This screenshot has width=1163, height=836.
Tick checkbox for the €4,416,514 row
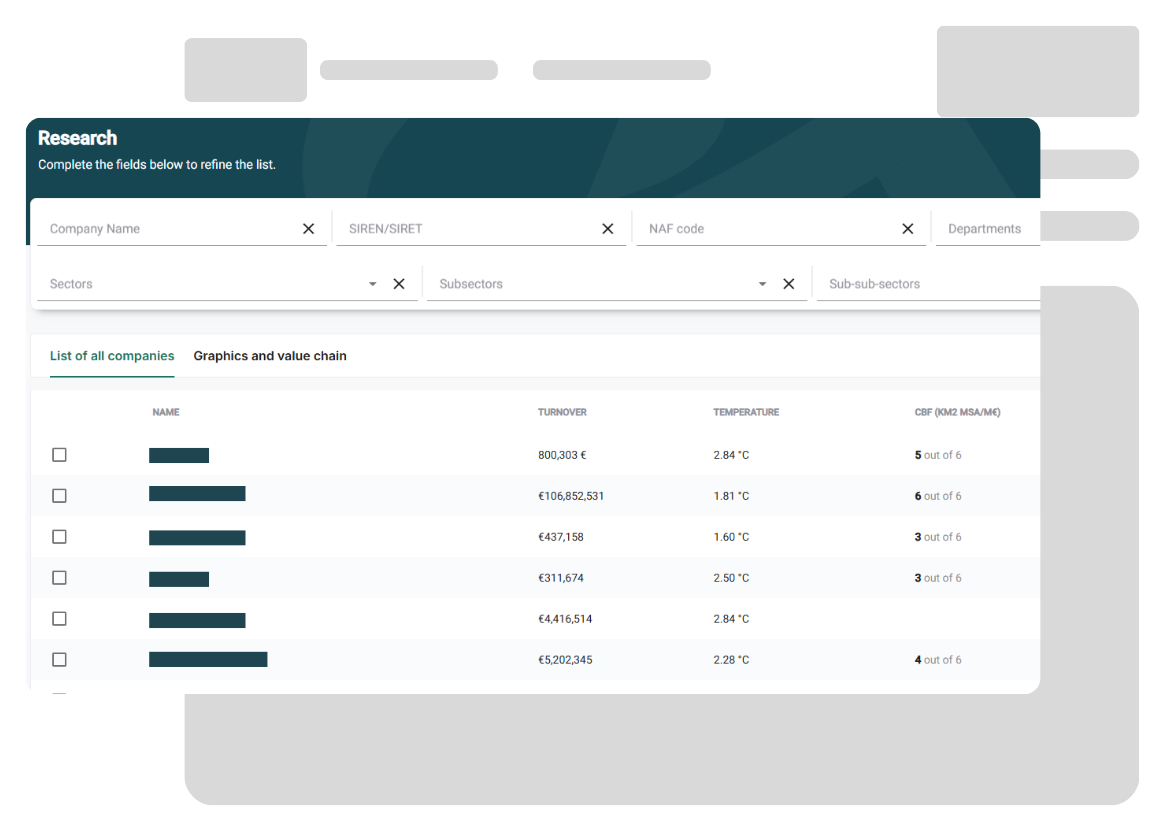pos(59,619)
